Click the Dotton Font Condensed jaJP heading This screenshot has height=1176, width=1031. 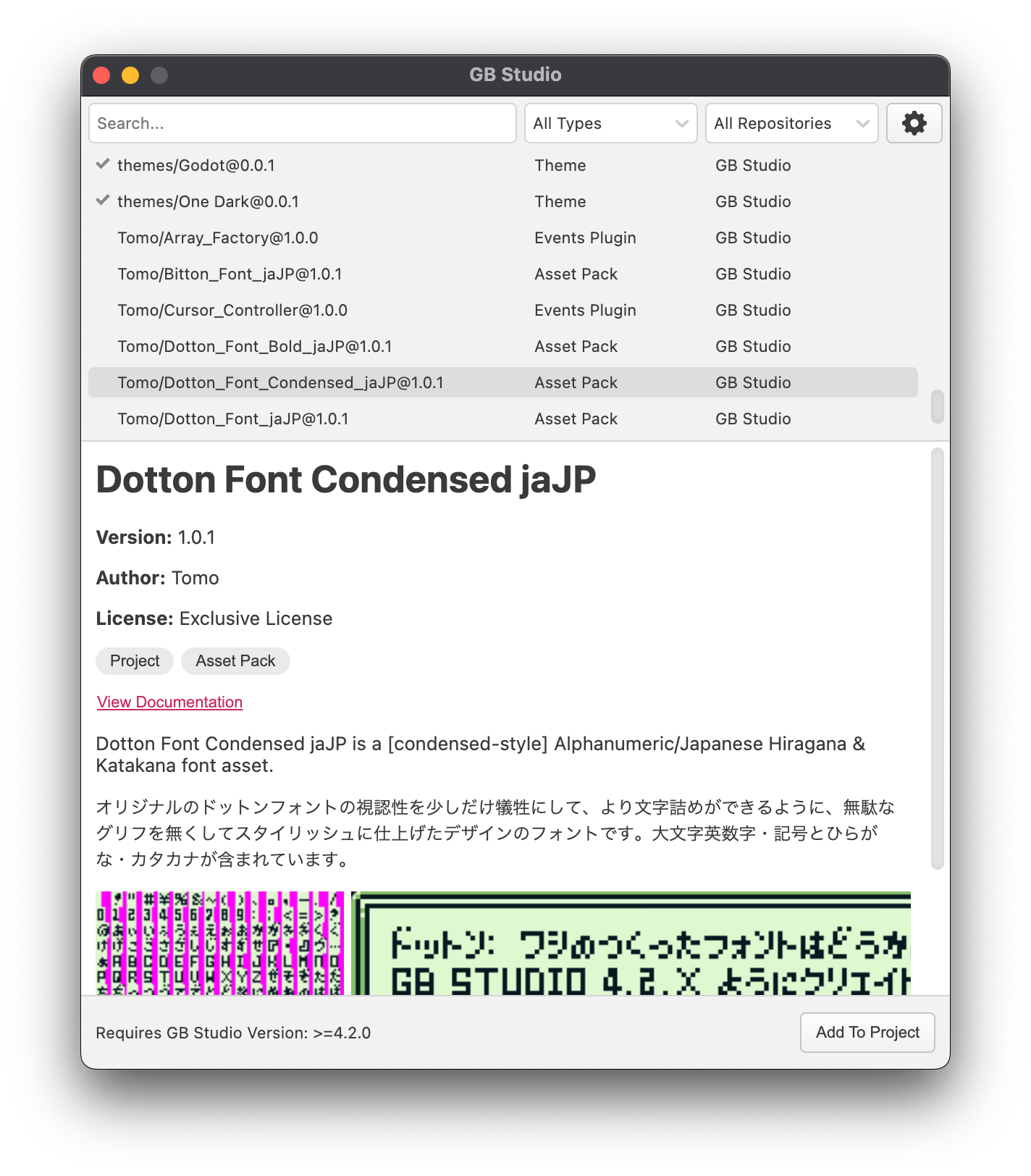[x=346, y=479]
